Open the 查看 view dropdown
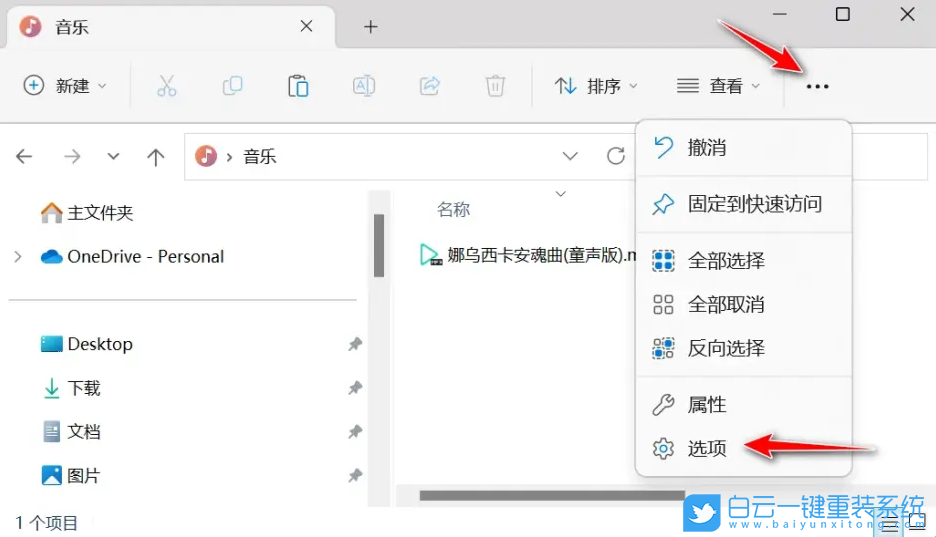The image size is (936, 537). [718, 86]
